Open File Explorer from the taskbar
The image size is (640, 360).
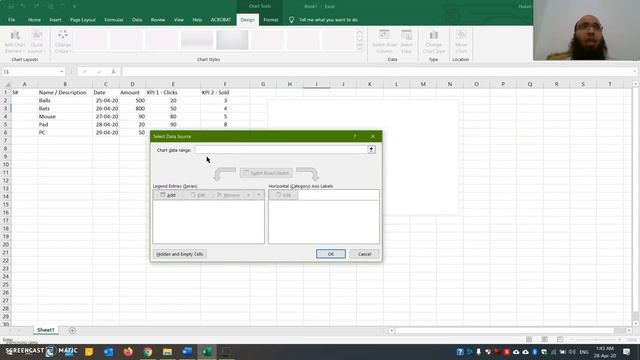click(x=167, y=351)
